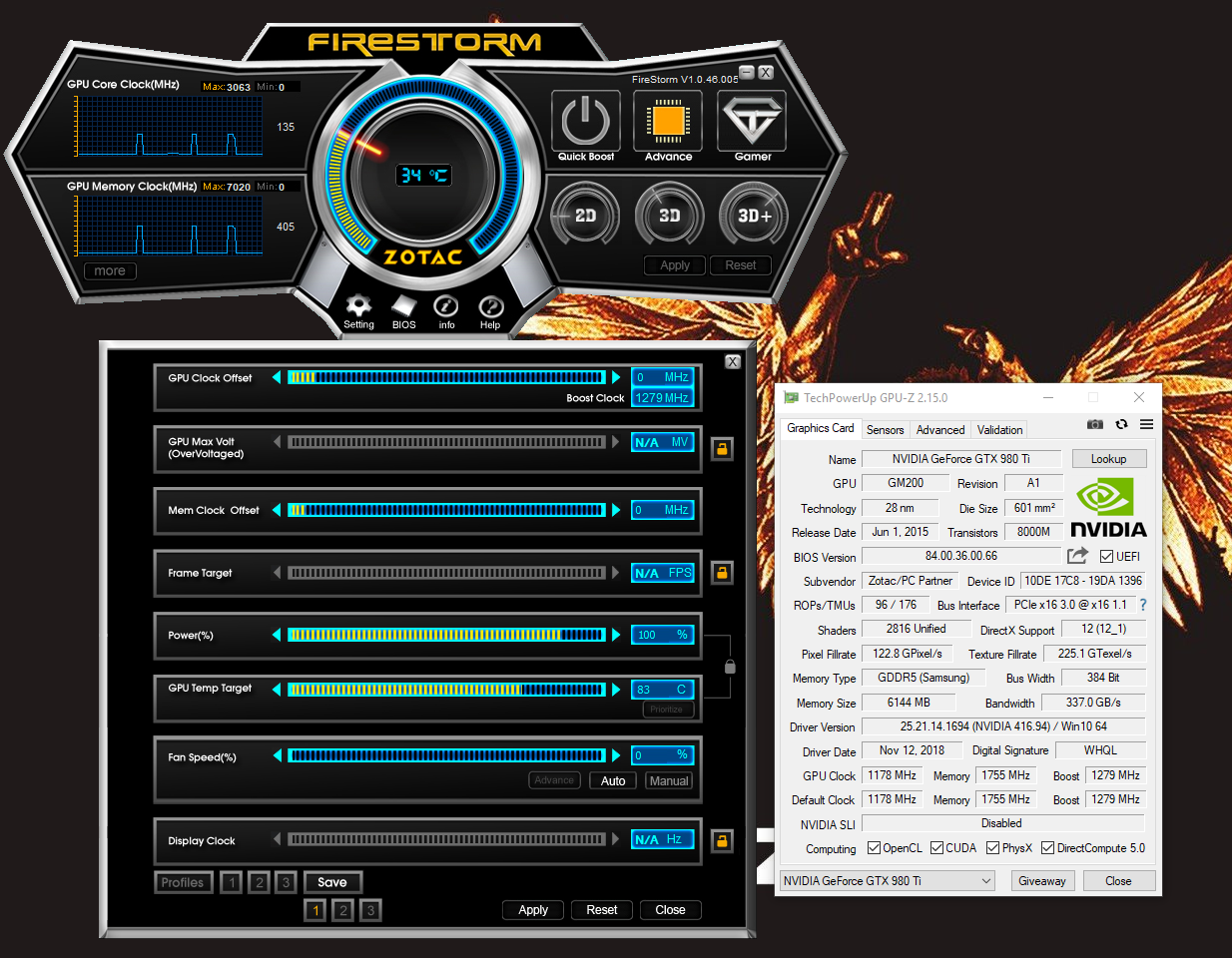Take a GPU-Z screenshot with camera icon

1095,424
